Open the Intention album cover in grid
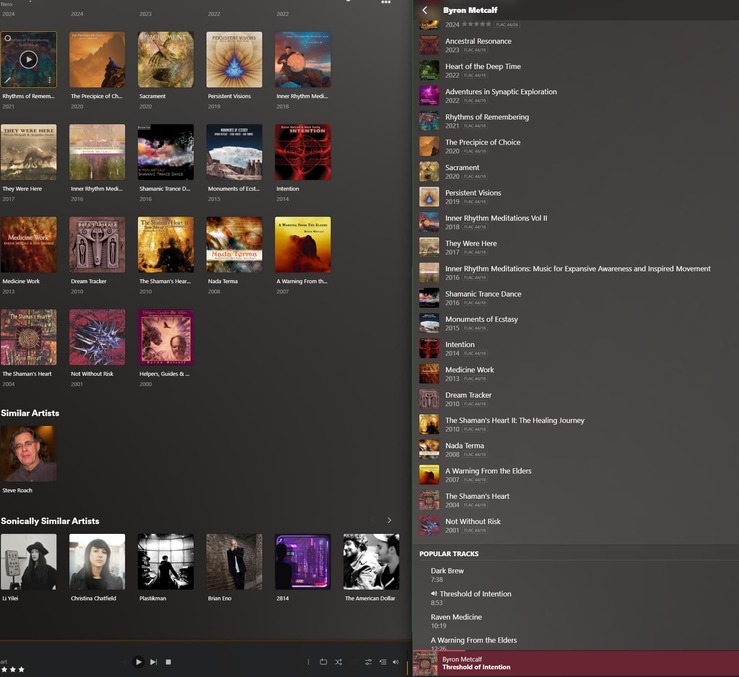The image size is (739, 677). coord(303,152)
